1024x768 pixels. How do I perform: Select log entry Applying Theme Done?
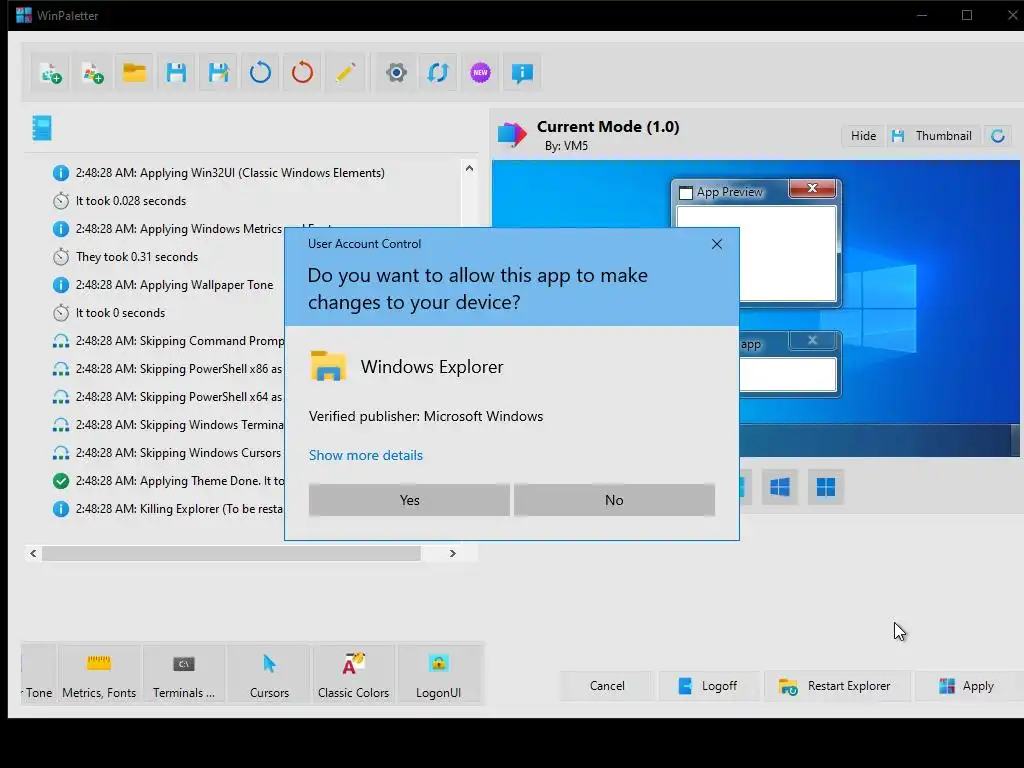(168, 481)
